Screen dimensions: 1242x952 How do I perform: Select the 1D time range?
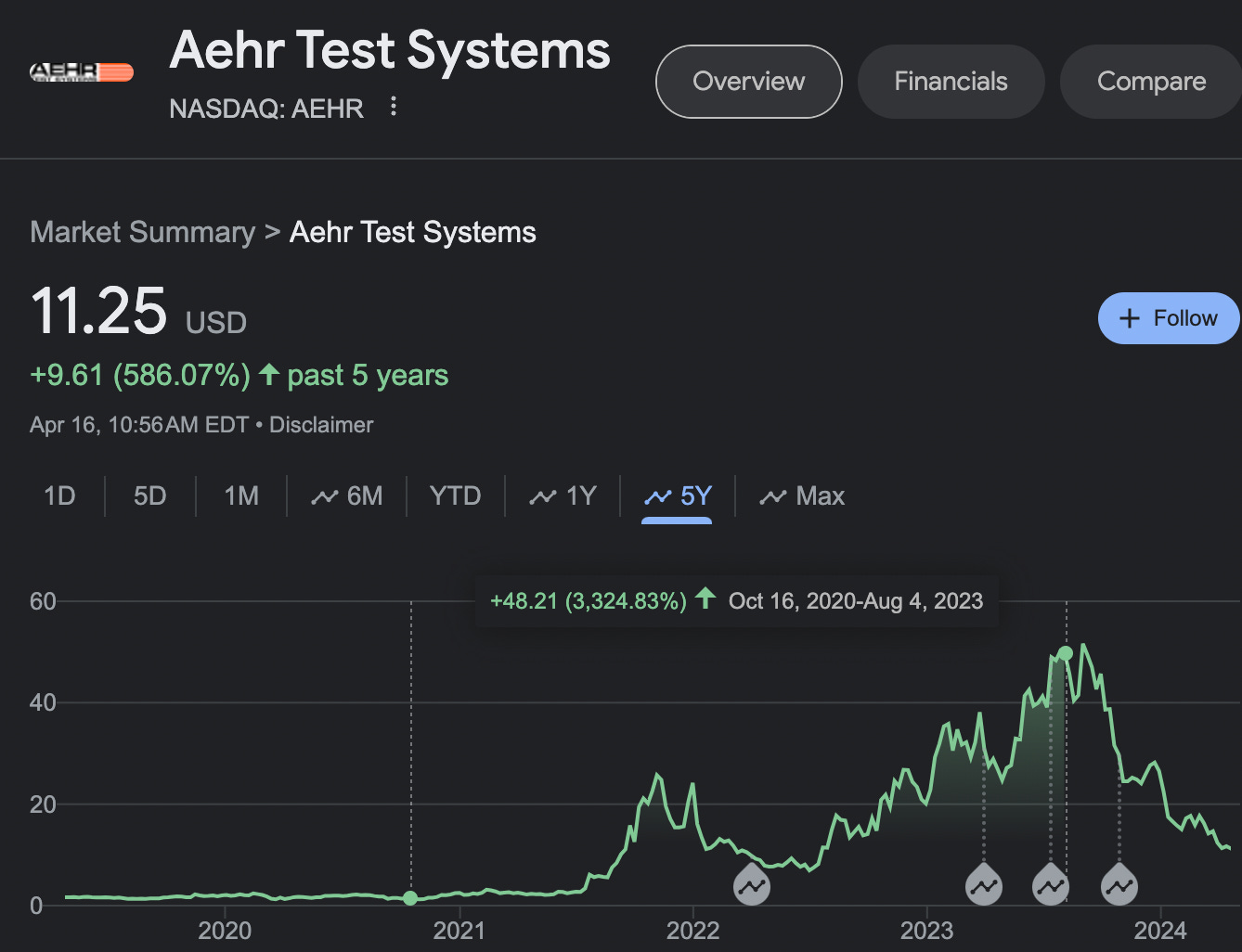59,495
